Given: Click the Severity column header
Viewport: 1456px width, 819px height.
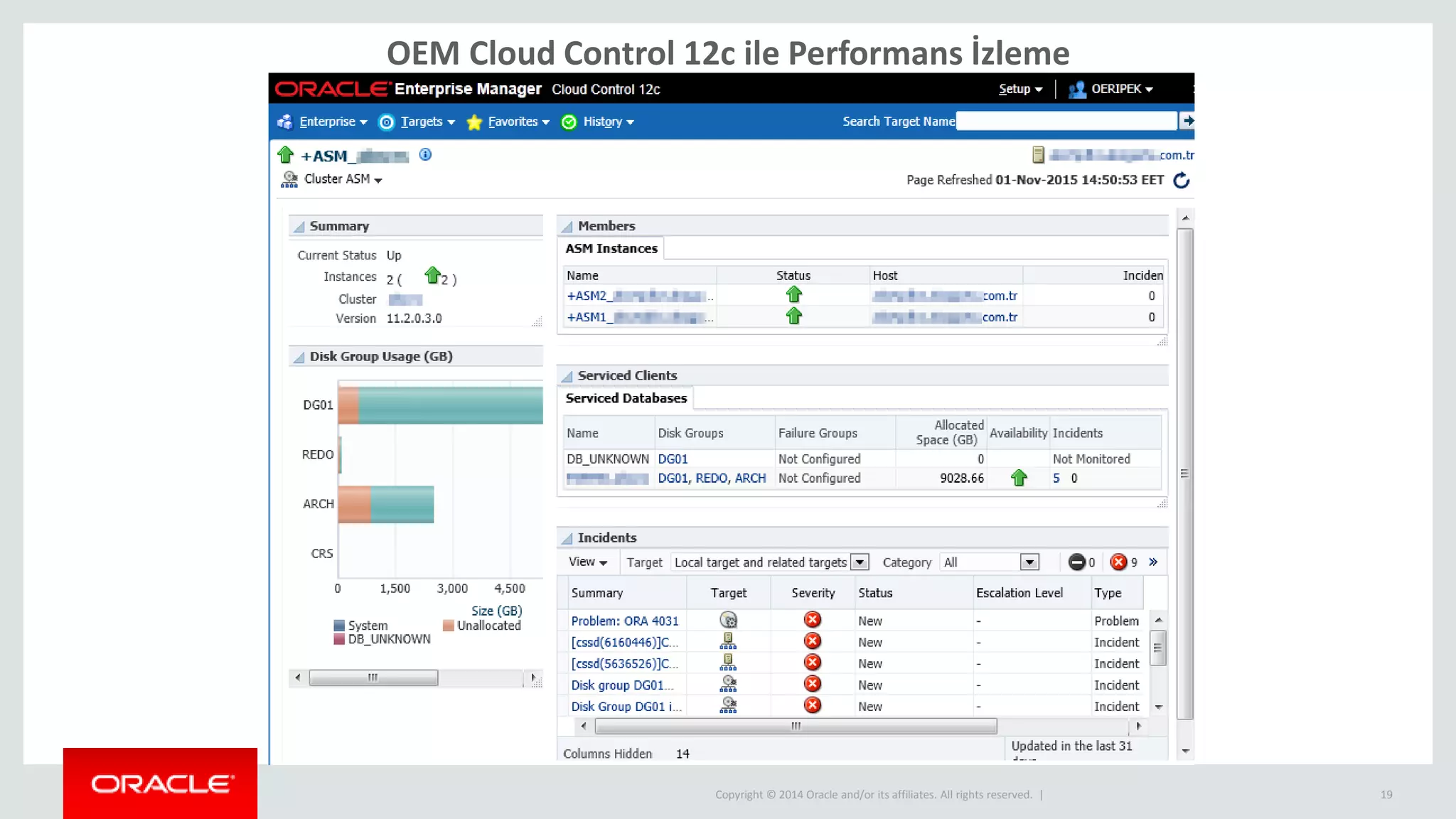Looking at the screenshot, I should click(x=813, y=594).
